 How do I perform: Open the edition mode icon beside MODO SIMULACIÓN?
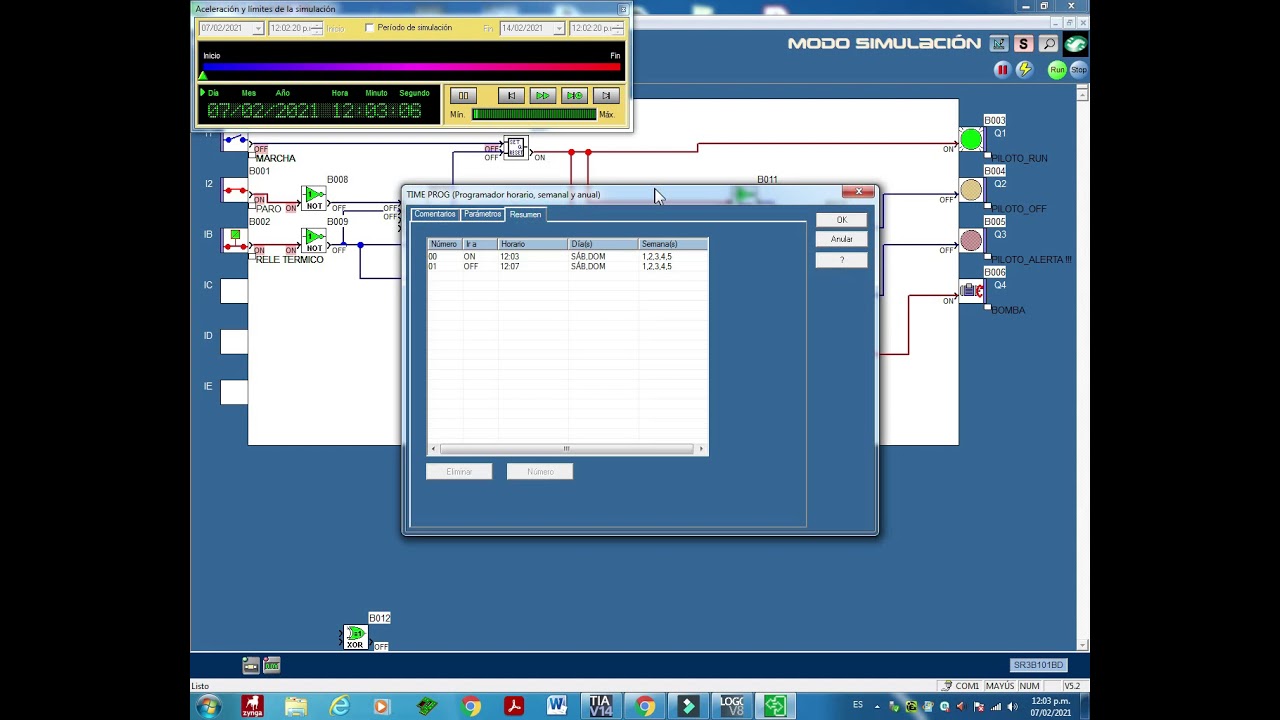(x=999, y=44)
